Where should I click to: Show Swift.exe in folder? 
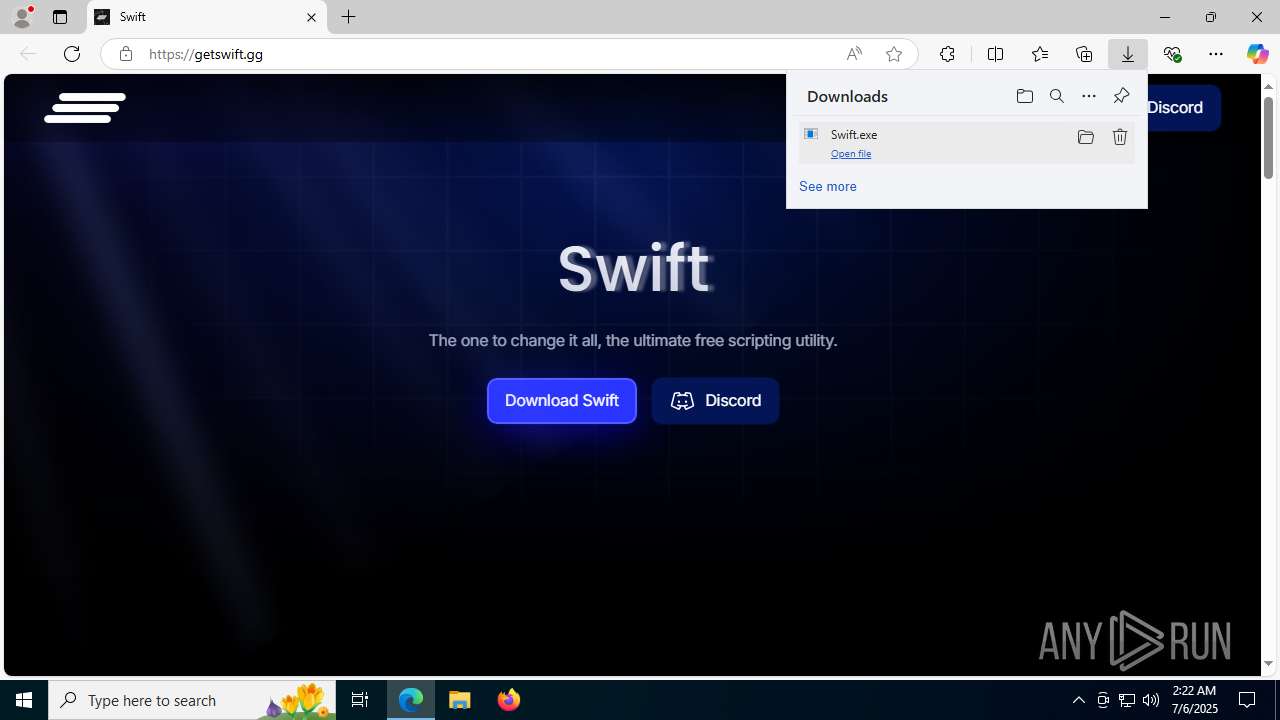tap(1086, 137)
